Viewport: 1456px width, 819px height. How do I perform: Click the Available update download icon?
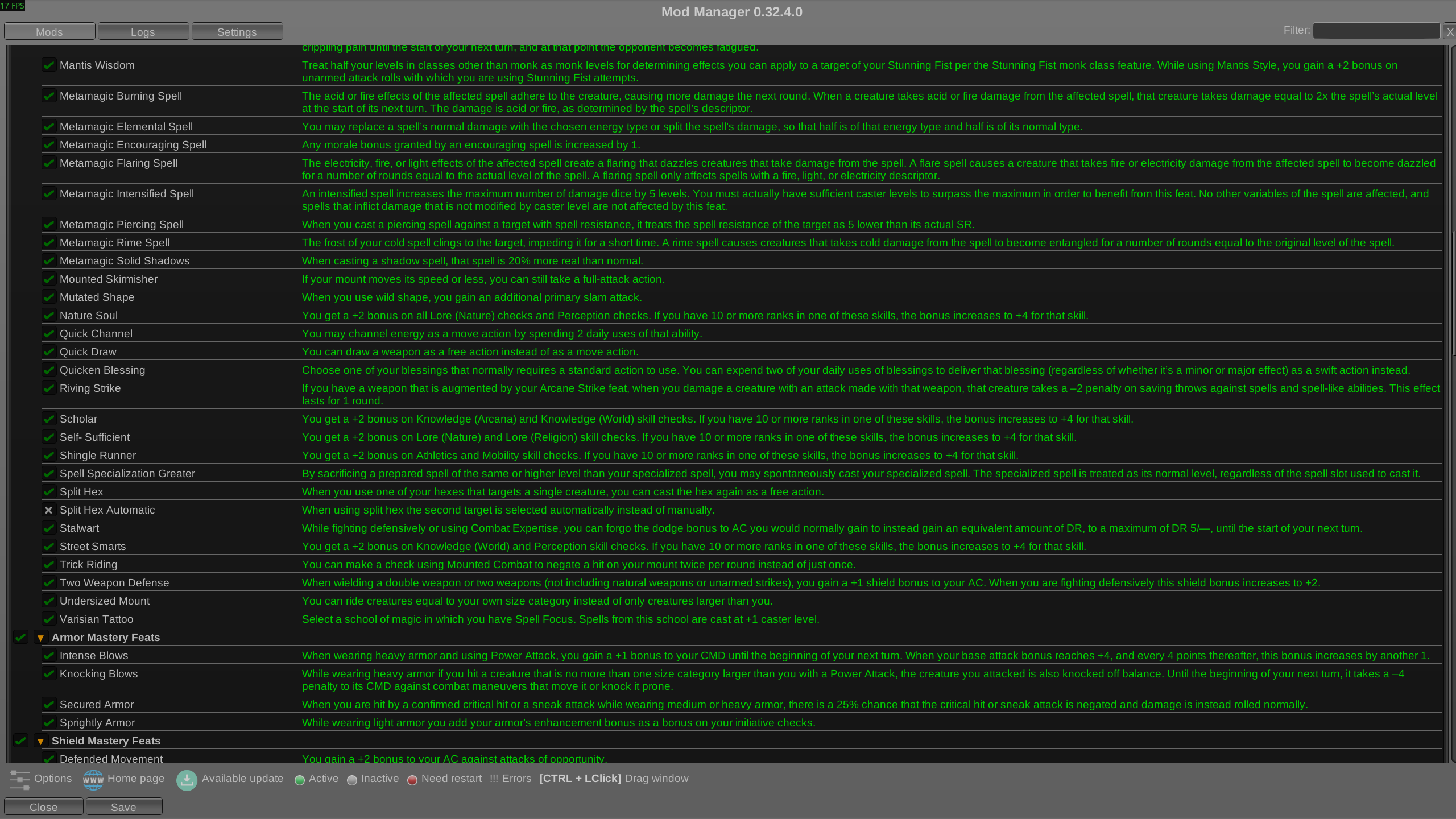187,780
